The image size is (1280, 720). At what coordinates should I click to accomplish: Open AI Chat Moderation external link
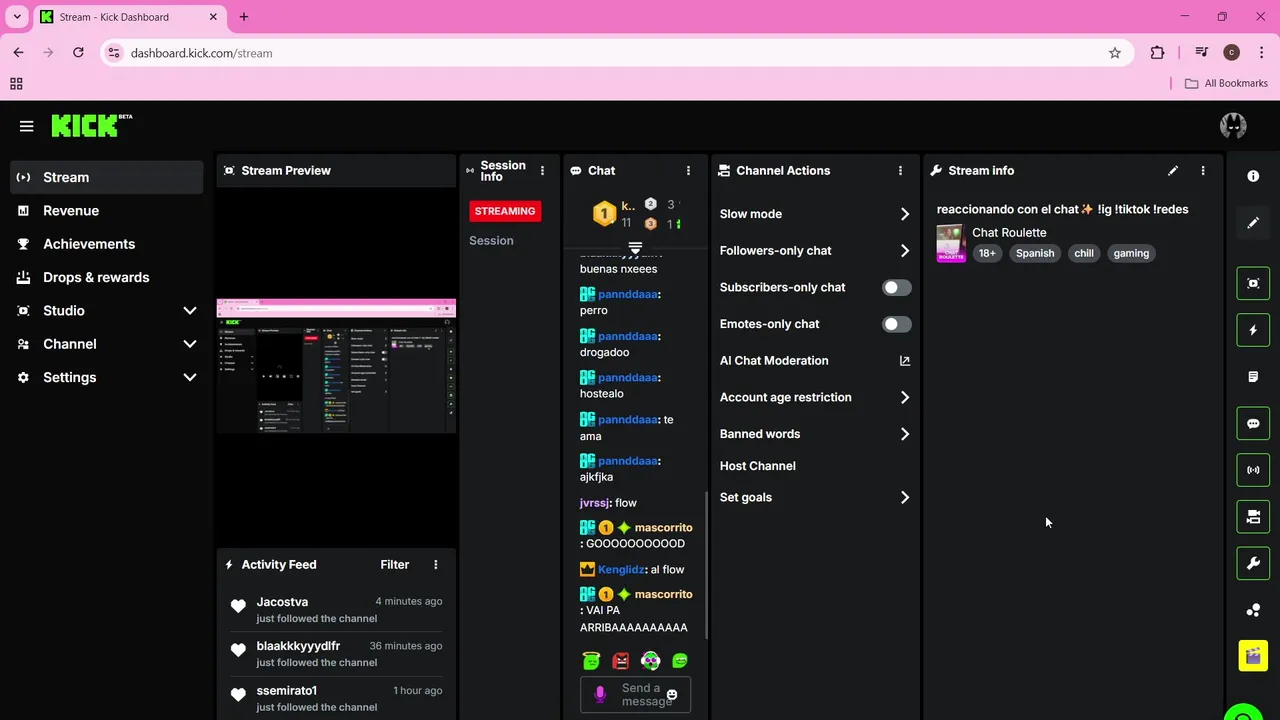coord(905,361)
